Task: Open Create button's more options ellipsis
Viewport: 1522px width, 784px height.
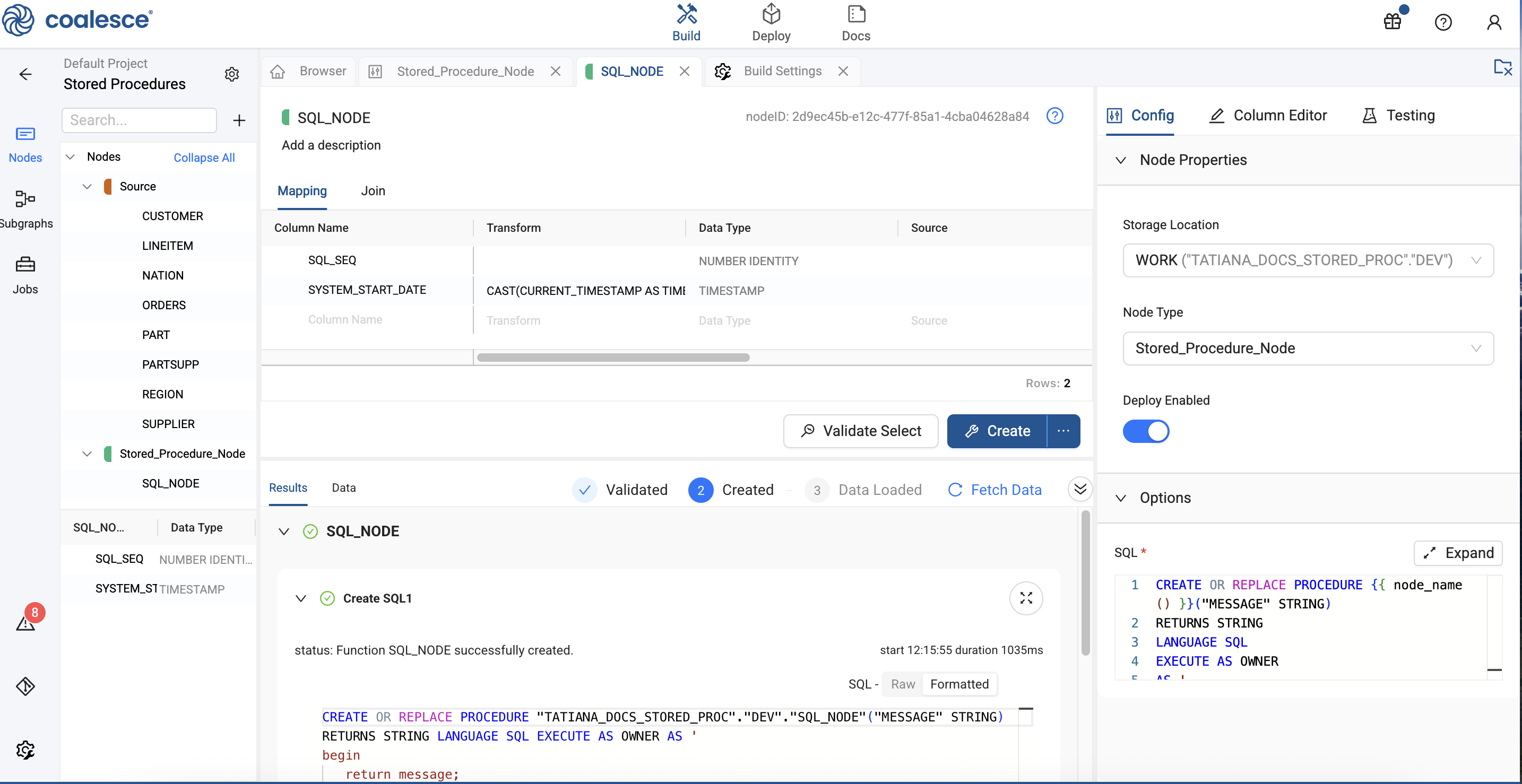Action: click(x=1063, y=431)
